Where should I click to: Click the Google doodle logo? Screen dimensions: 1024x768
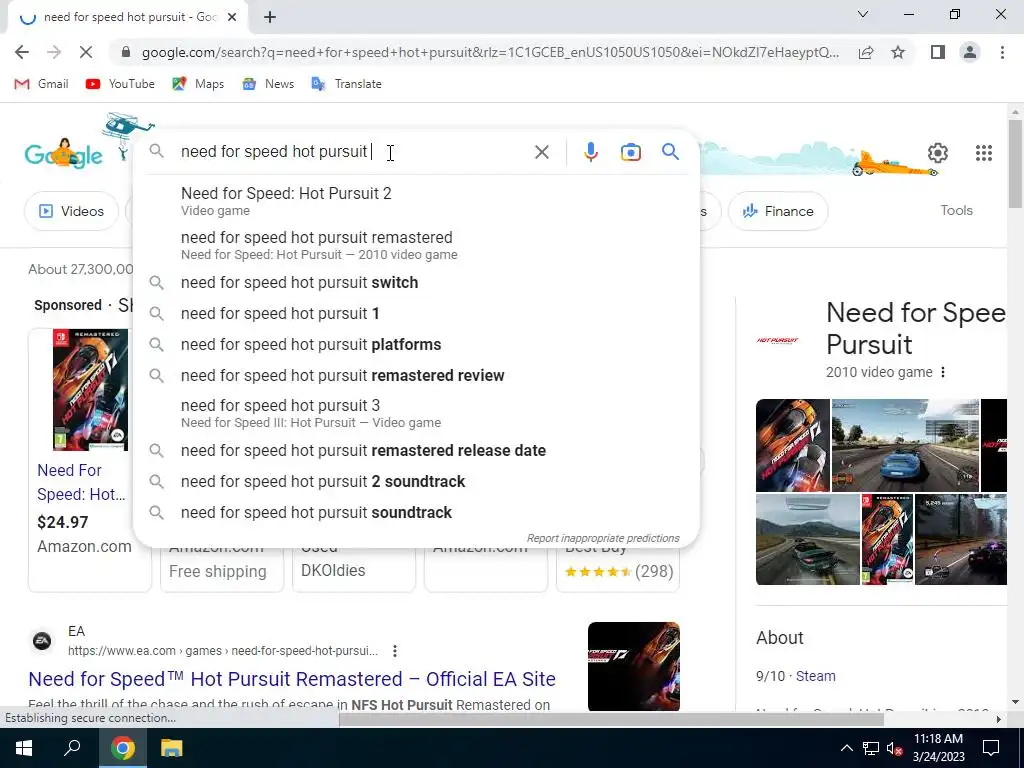tap(63, 154)
